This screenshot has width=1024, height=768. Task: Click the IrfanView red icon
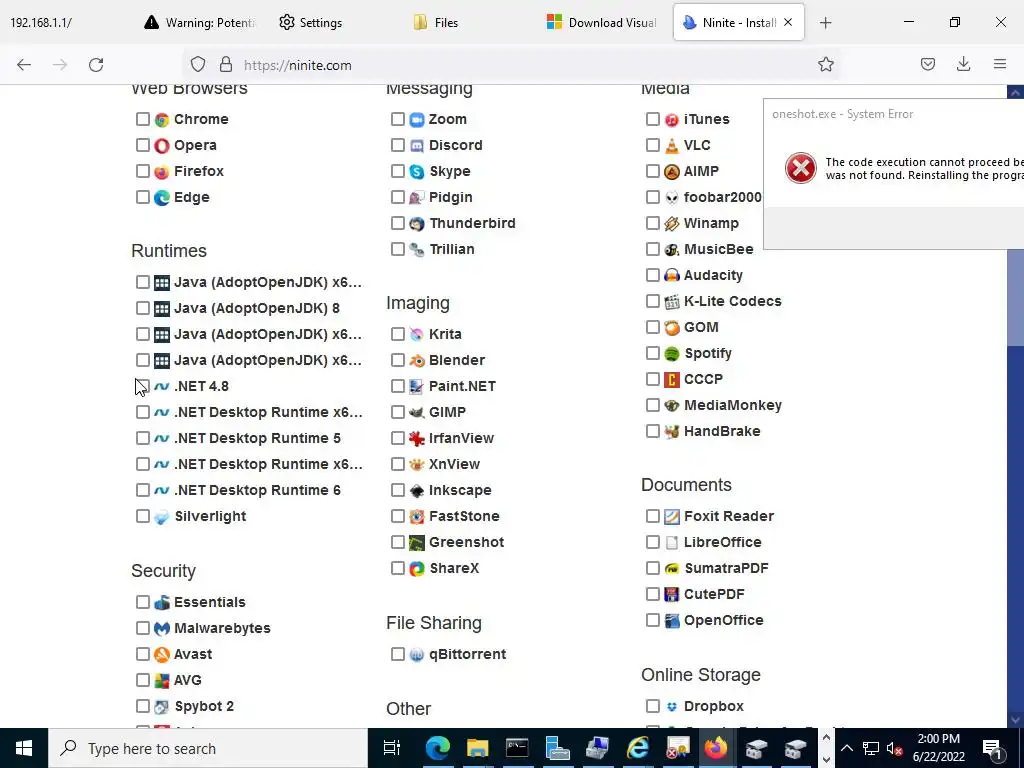coord(417,438)
